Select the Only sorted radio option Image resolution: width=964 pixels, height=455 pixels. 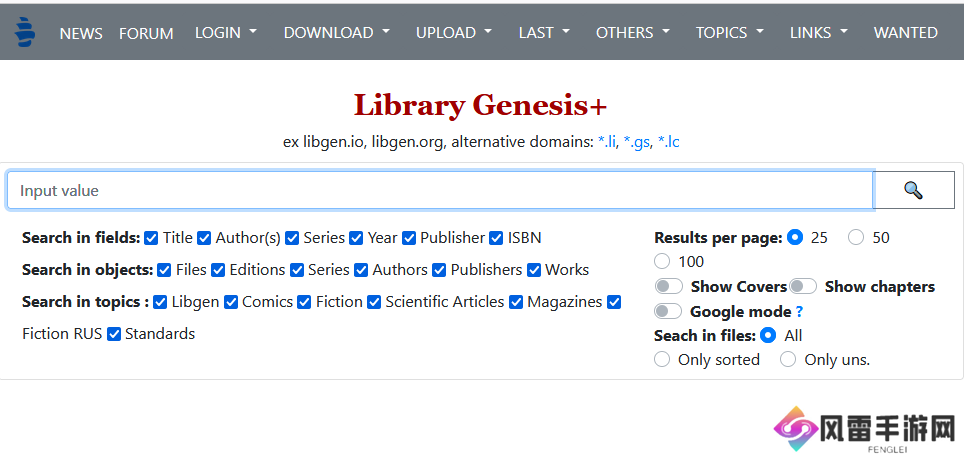click(x=662, y=359)
